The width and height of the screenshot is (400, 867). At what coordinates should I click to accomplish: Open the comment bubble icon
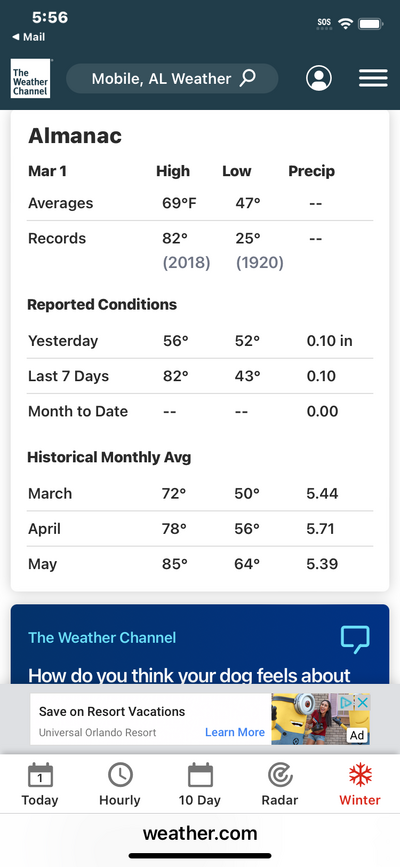pos(355,639)
